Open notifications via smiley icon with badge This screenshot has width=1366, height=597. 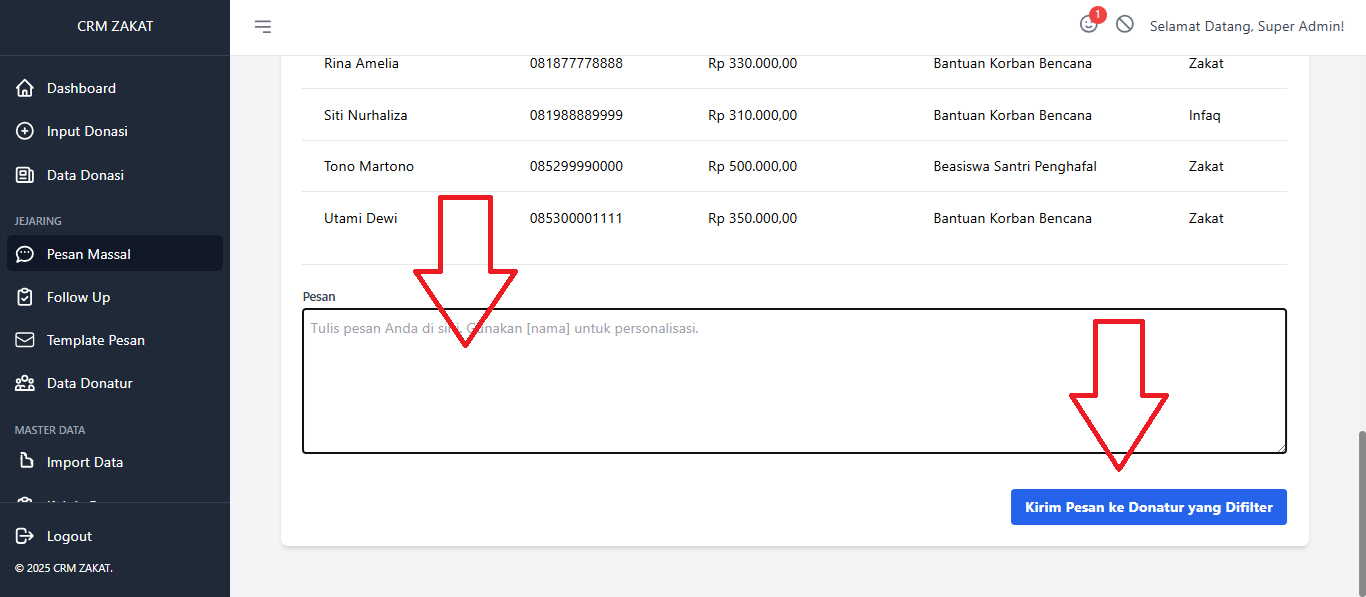click(1089, 25)
